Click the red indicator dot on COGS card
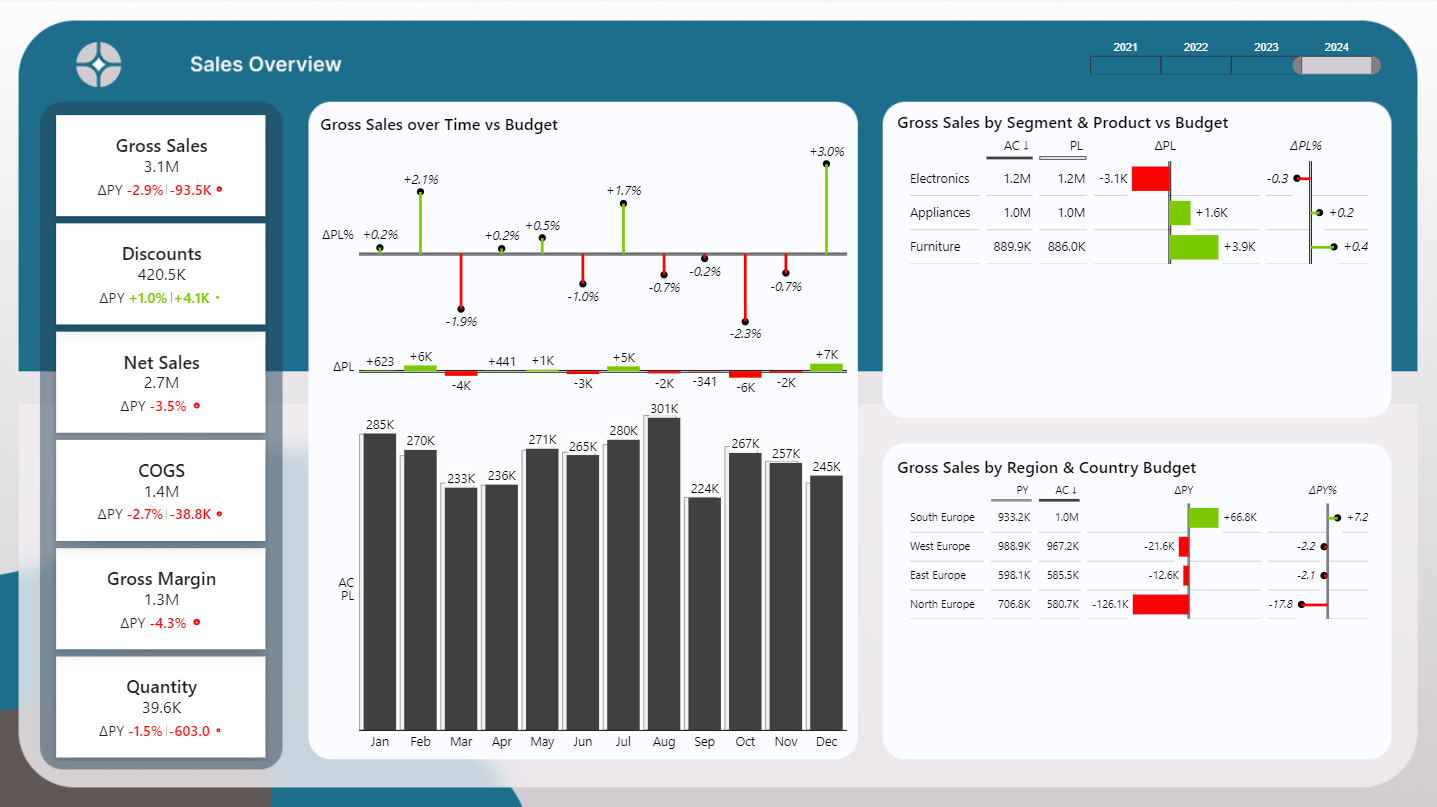Image resolution: width=1437 pixels, height=807 pixels. [219, 514]
